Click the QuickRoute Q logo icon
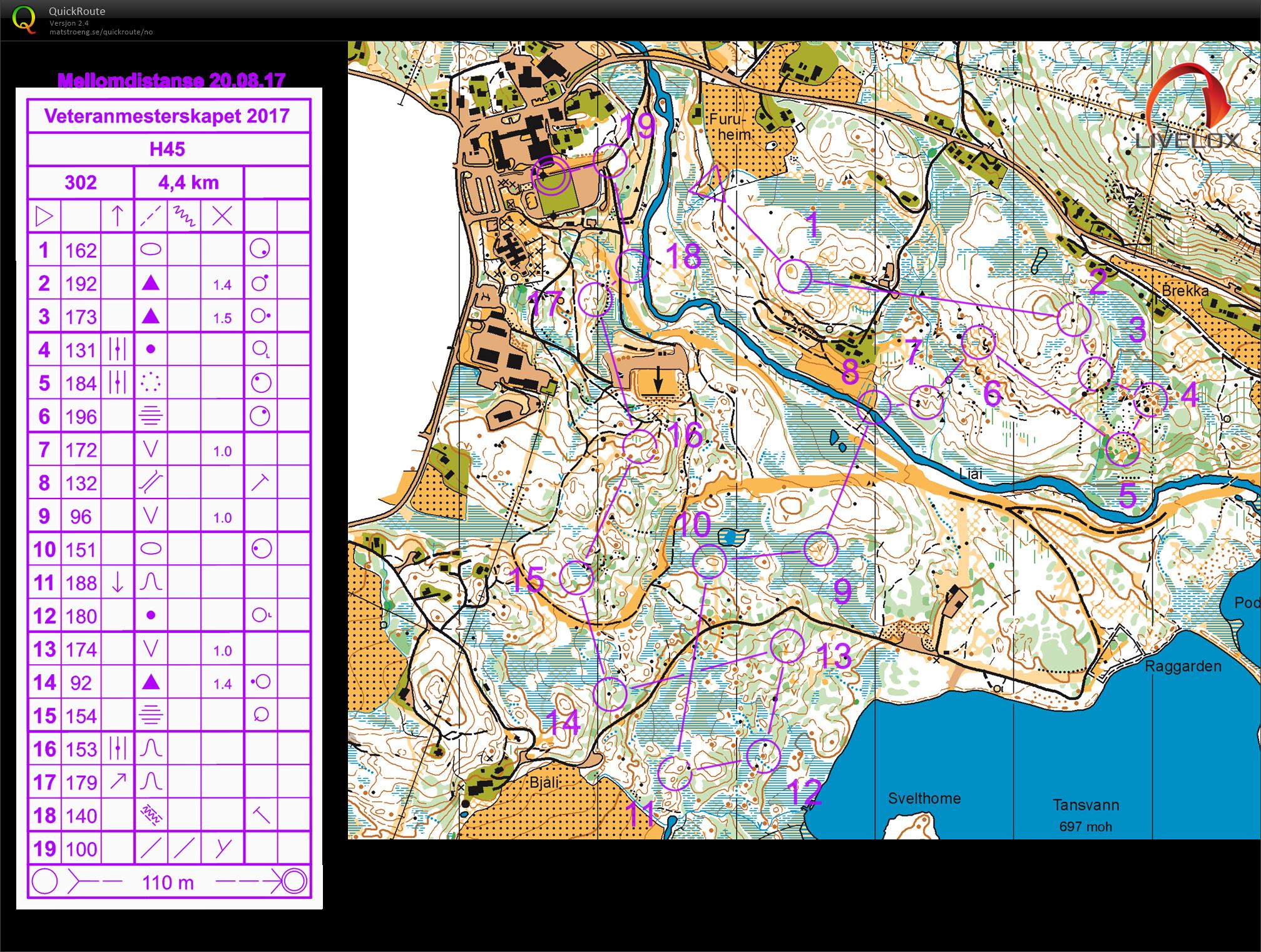 24,19
